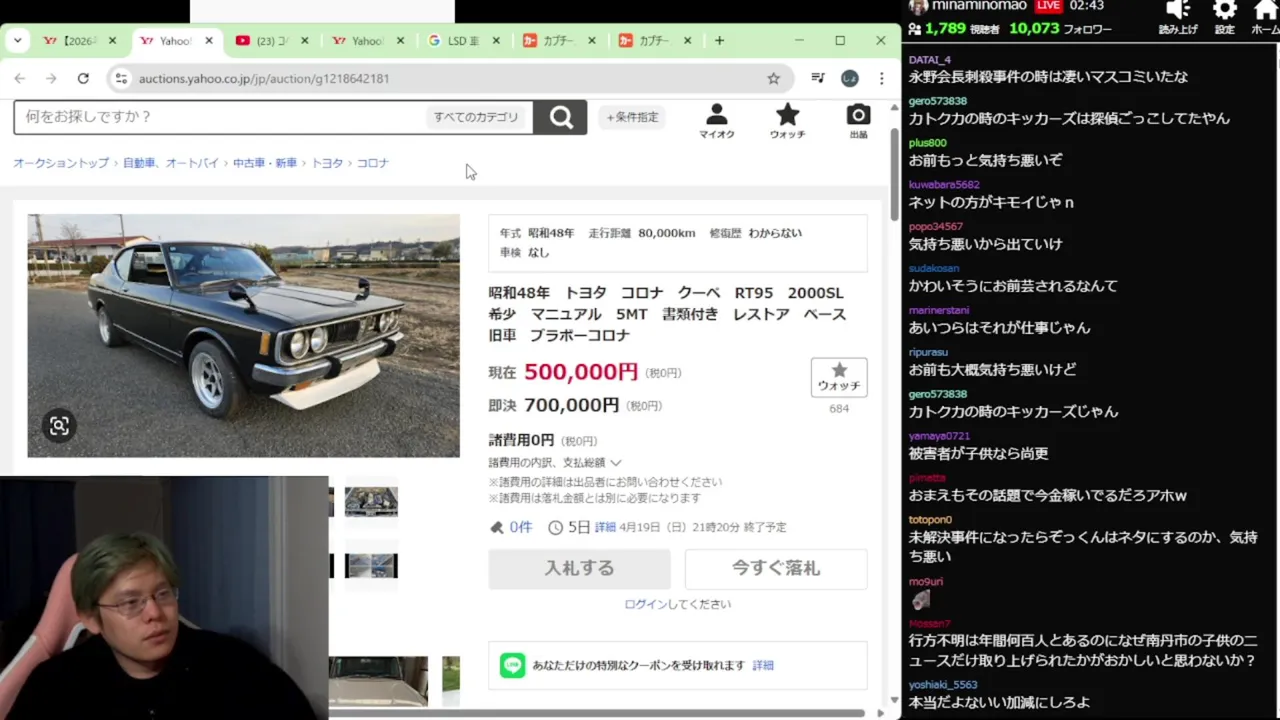Open Chrome profile avatar
Image resolution: width=1280 pixels, height=720 pixels.
pyautogui.click(x=849, y=78)
